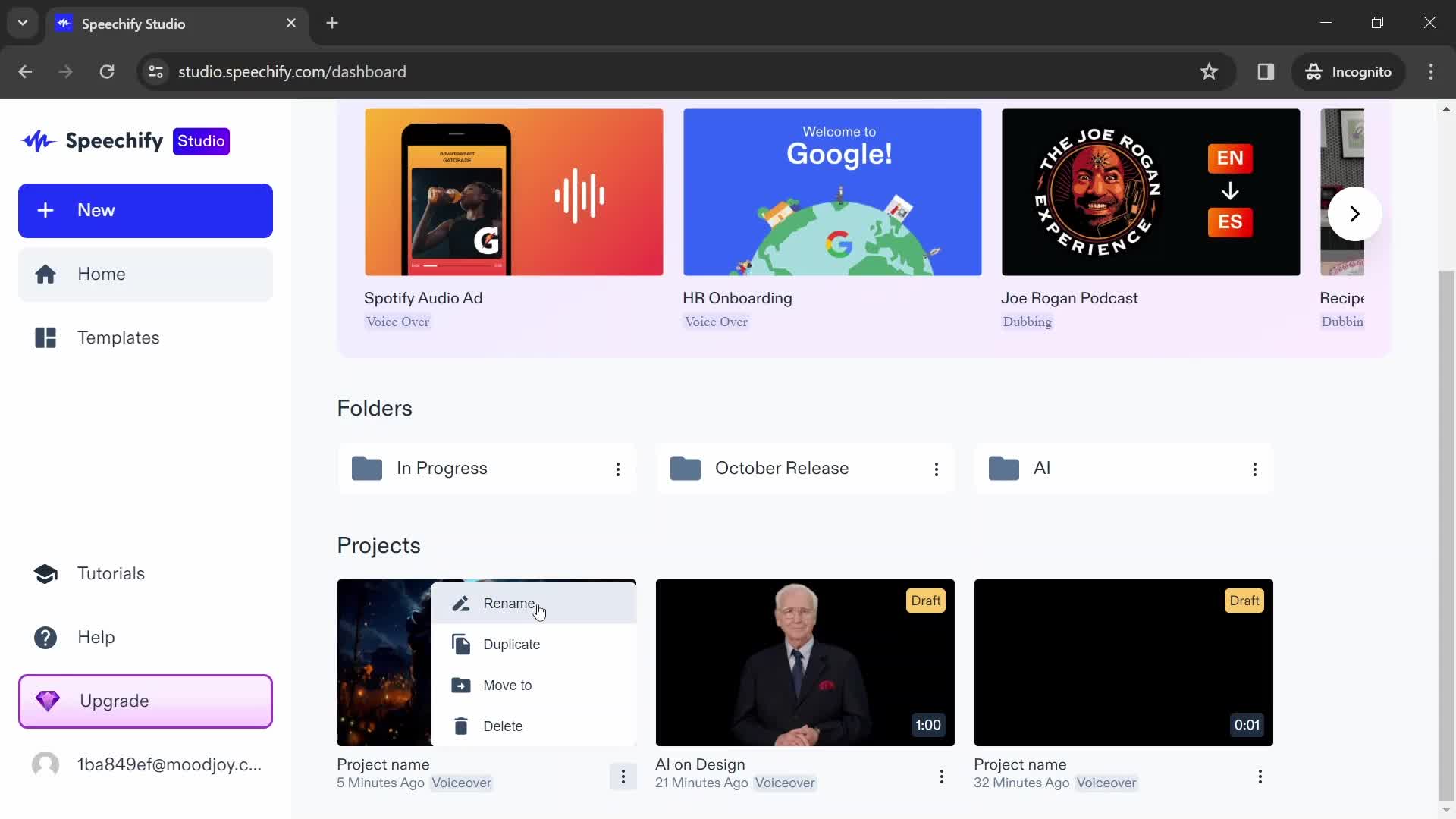Select Duplicate in the context menu
The width and height of the screenshot is (1456, 819).
click(534, 645)
